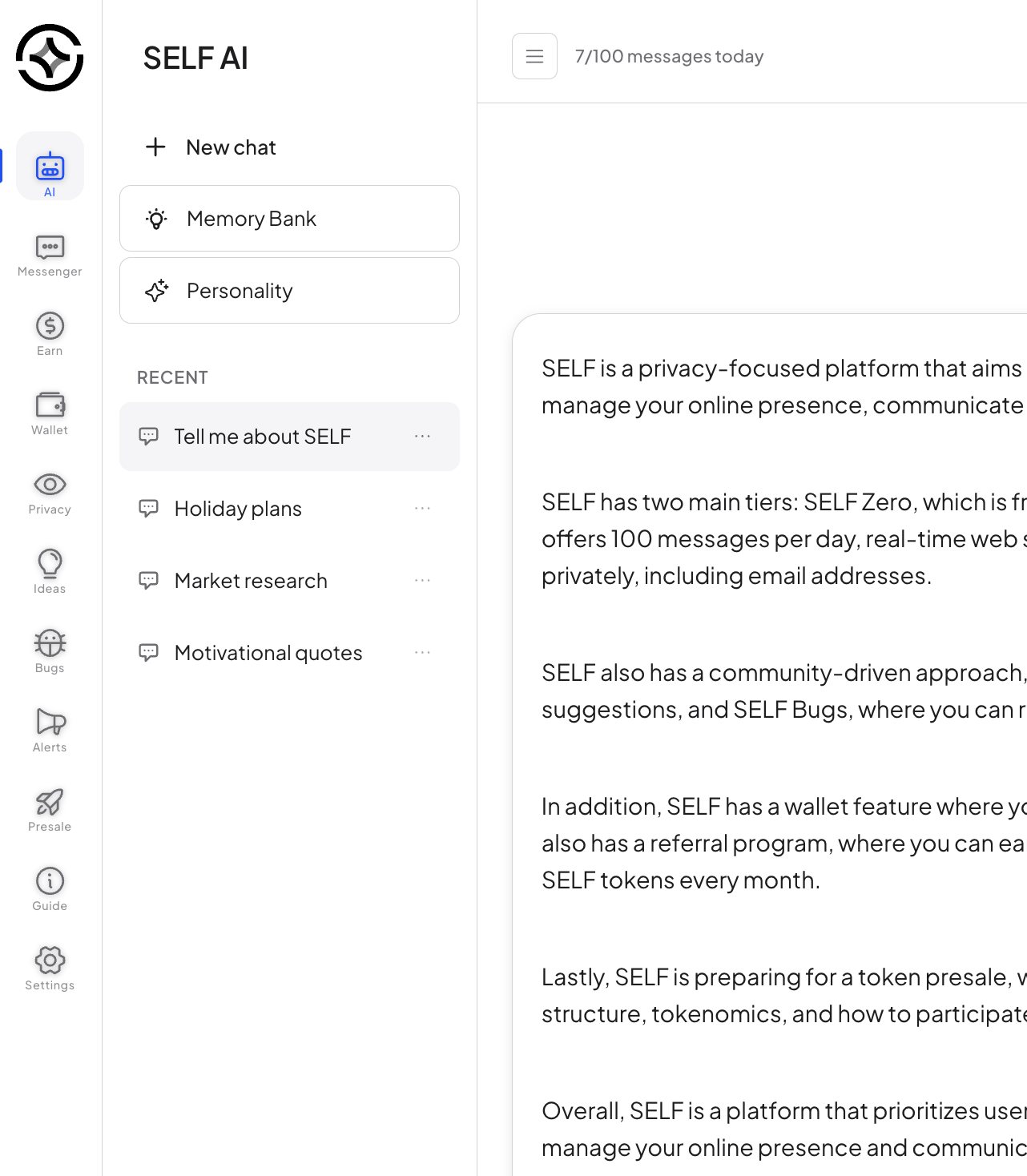Click the SELF AI heading
The height and width of the screenshot is (1176, 1027).
click(195, 58)
